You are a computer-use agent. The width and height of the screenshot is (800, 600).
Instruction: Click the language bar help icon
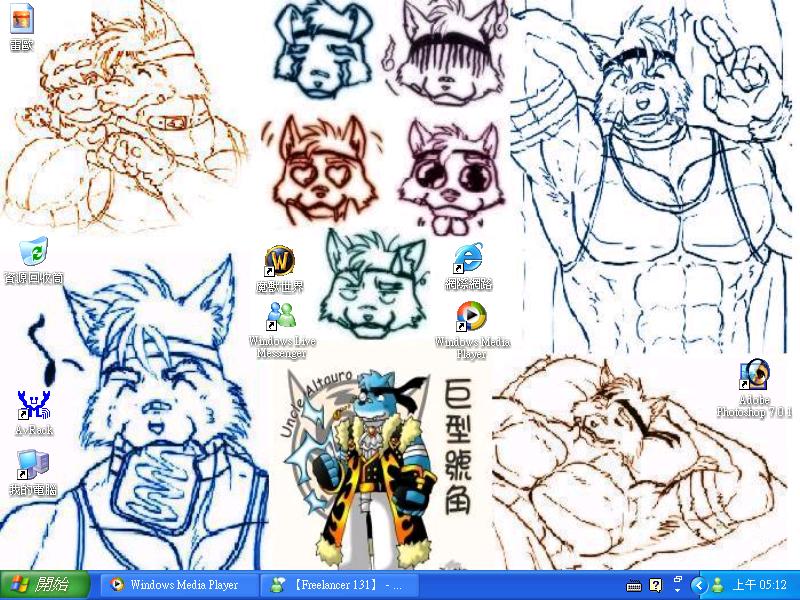tap(656, 585)
